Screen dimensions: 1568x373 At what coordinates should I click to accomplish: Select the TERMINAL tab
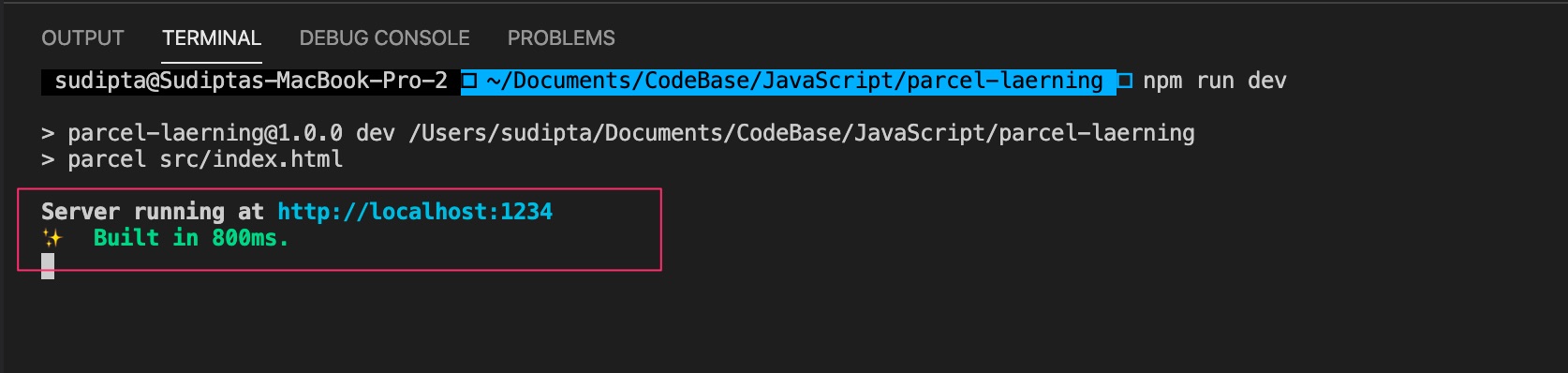(212, 38)
